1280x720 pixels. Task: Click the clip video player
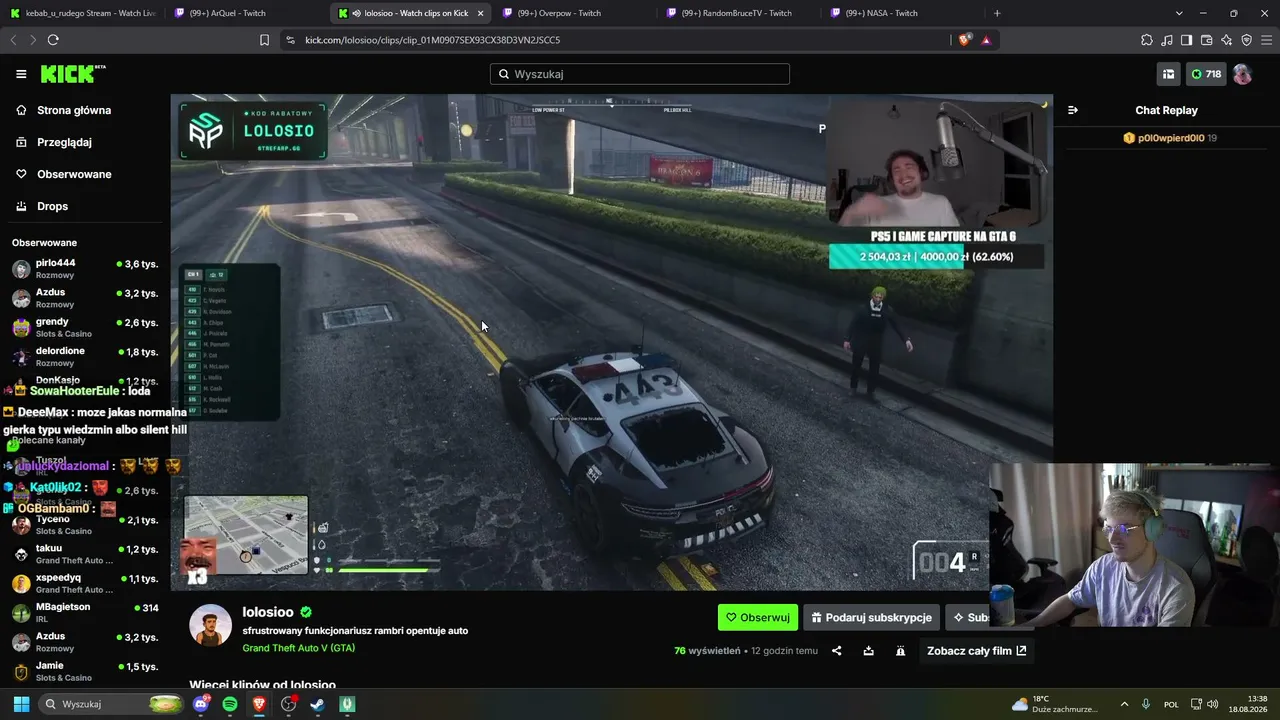[x=611, y=342]
